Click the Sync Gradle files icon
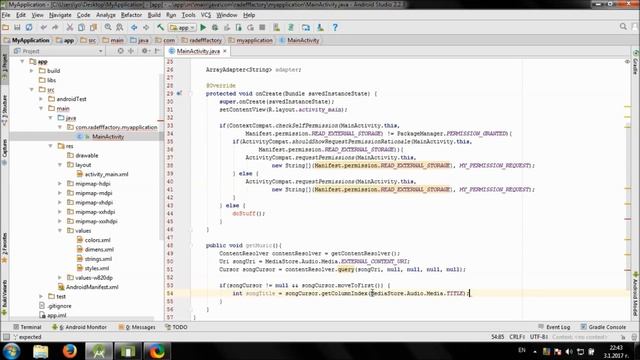 pos(291,27)
